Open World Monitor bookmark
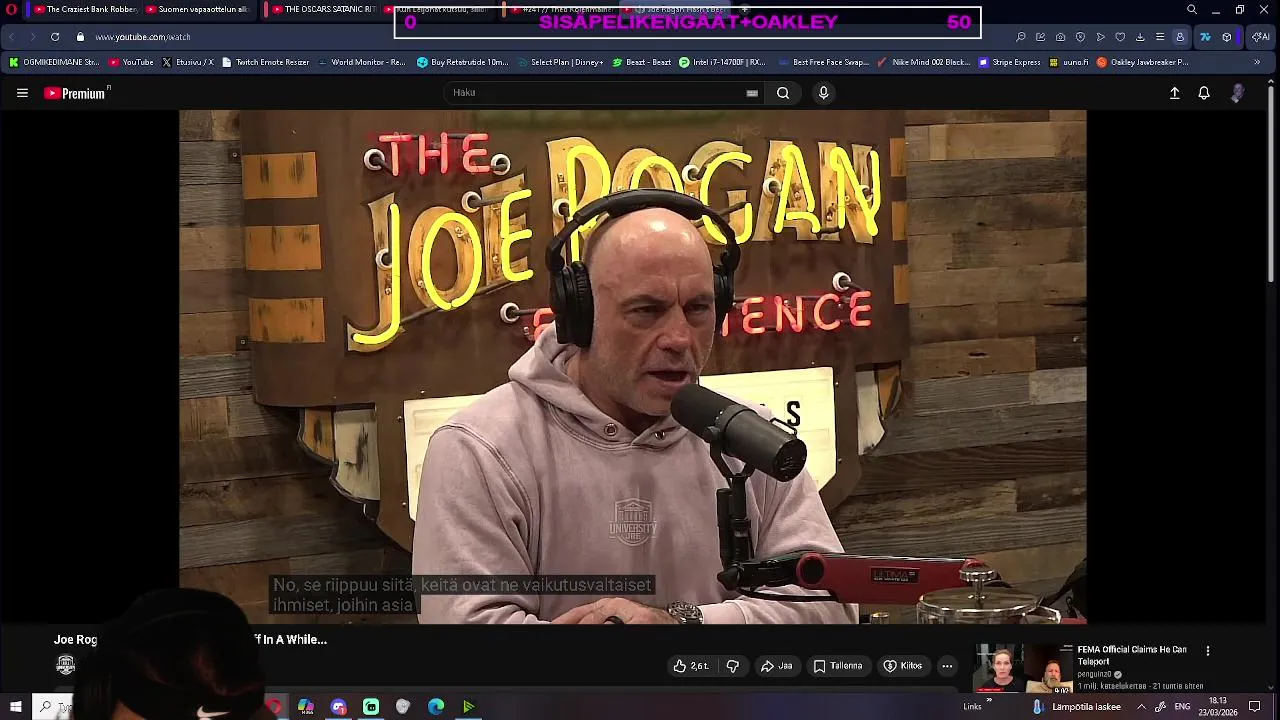This screenshot has height=720, width=1280. tap(361, 62)
